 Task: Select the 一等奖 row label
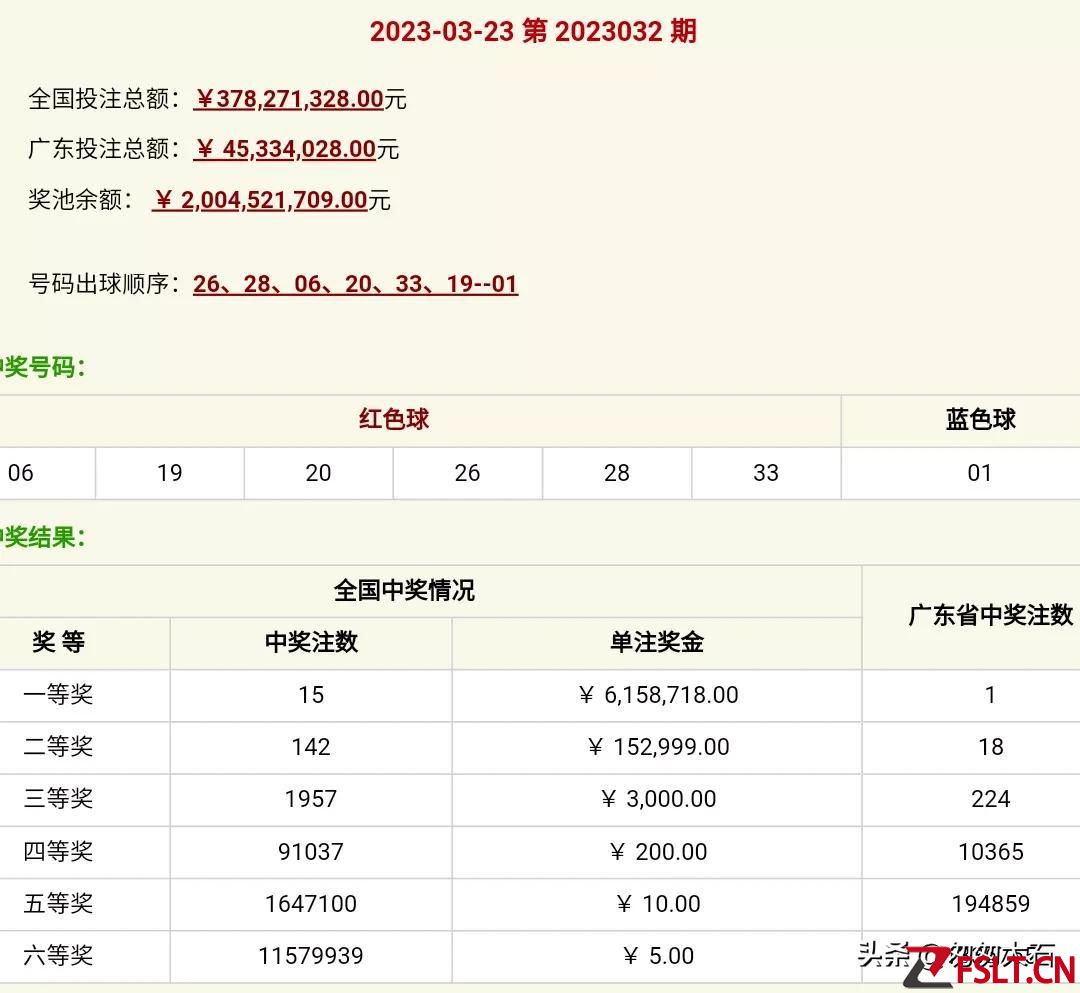pyautogui.click(x=58, y=694)
